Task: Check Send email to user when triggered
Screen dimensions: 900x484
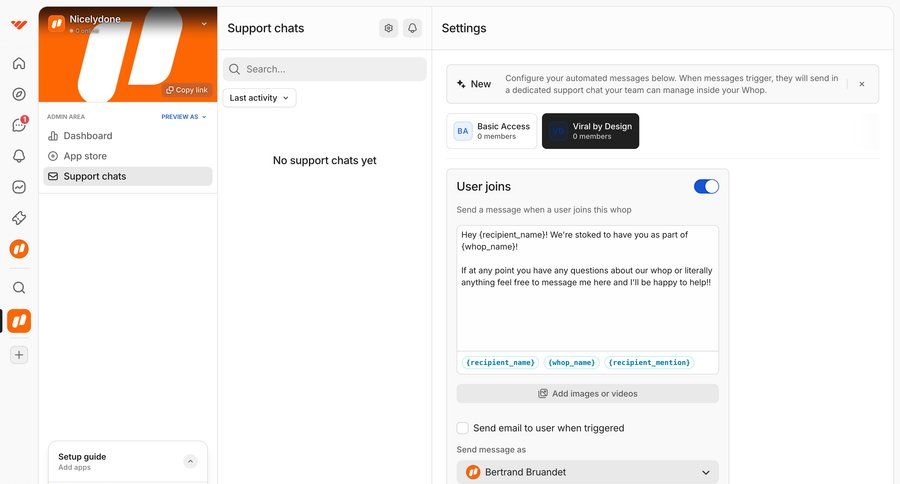Action: pyautogui.click(x=463, y=428)
